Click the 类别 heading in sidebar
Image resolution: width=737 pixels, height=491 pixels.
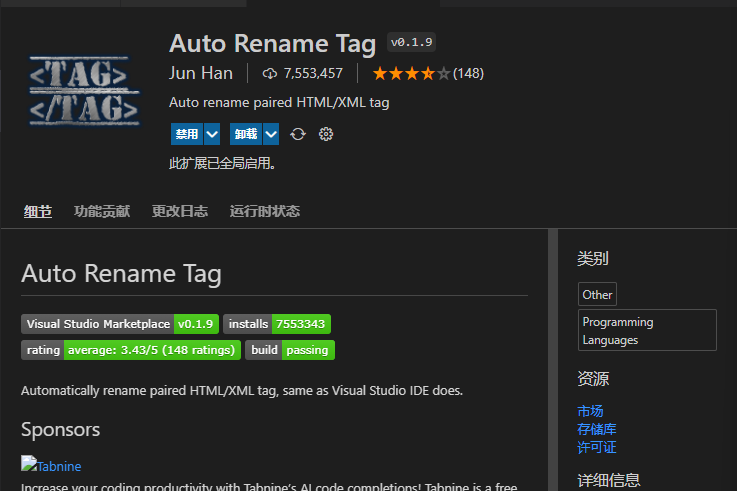click(593, 258)
